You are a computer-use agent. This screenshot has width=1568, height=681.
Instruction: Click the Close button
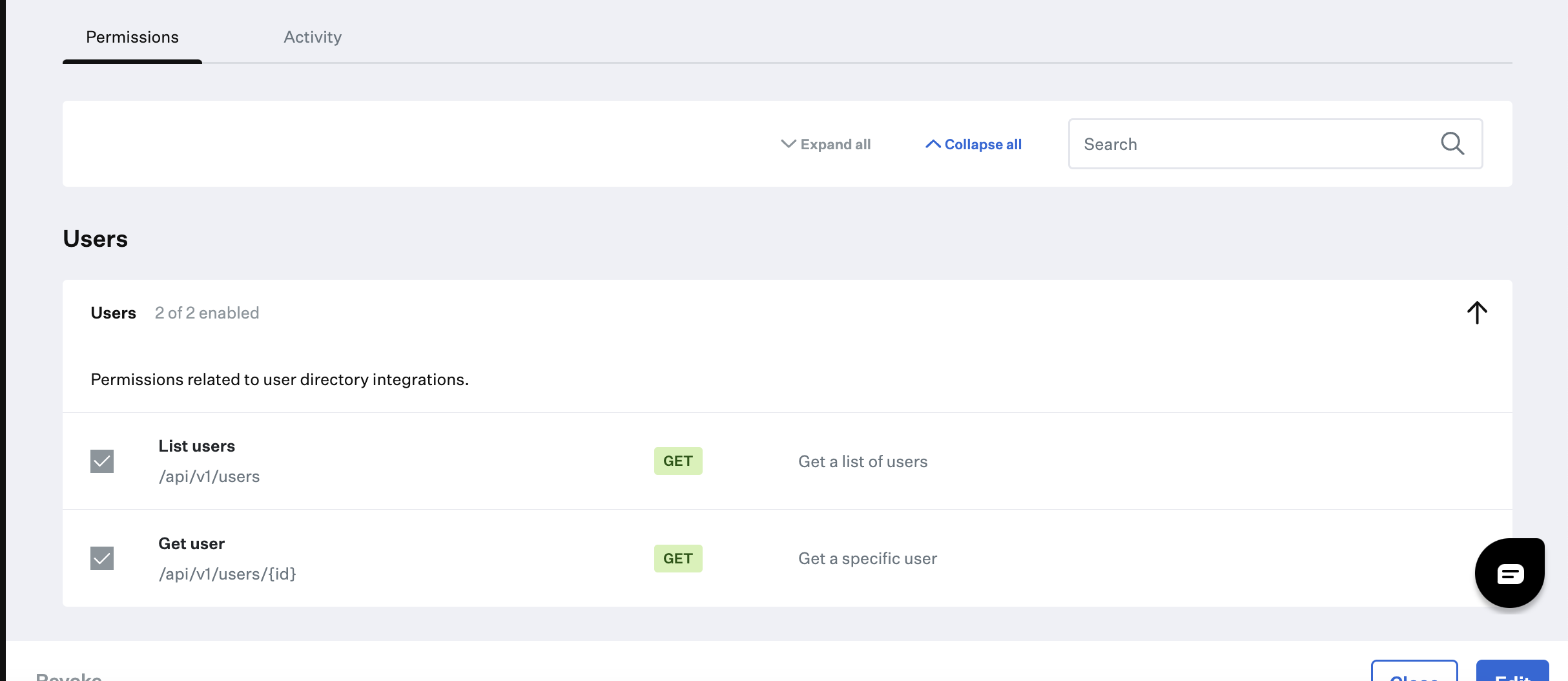[x=1414, y=673]
